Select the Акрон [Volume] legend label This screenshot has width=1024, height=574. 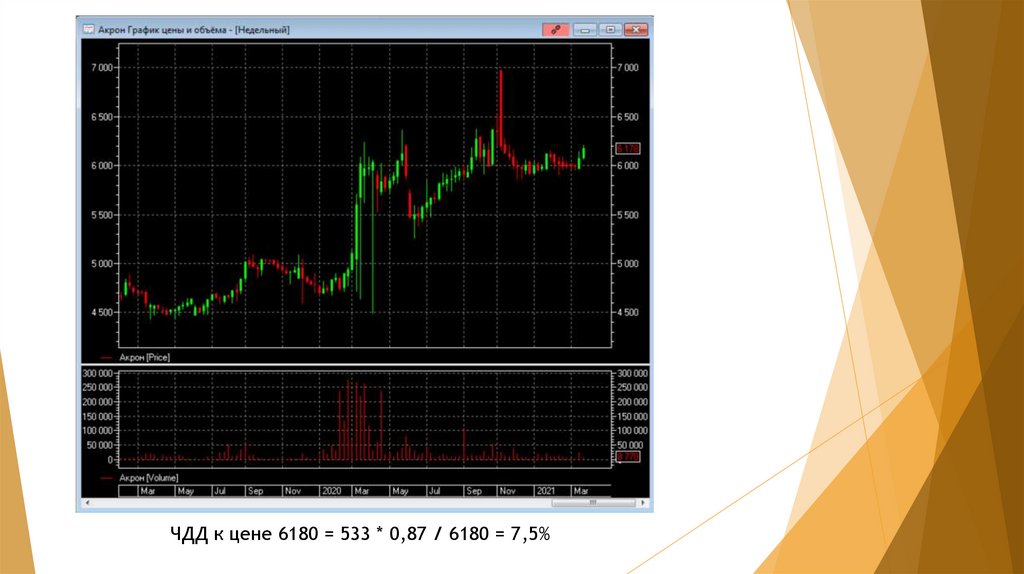pos(148,478)
